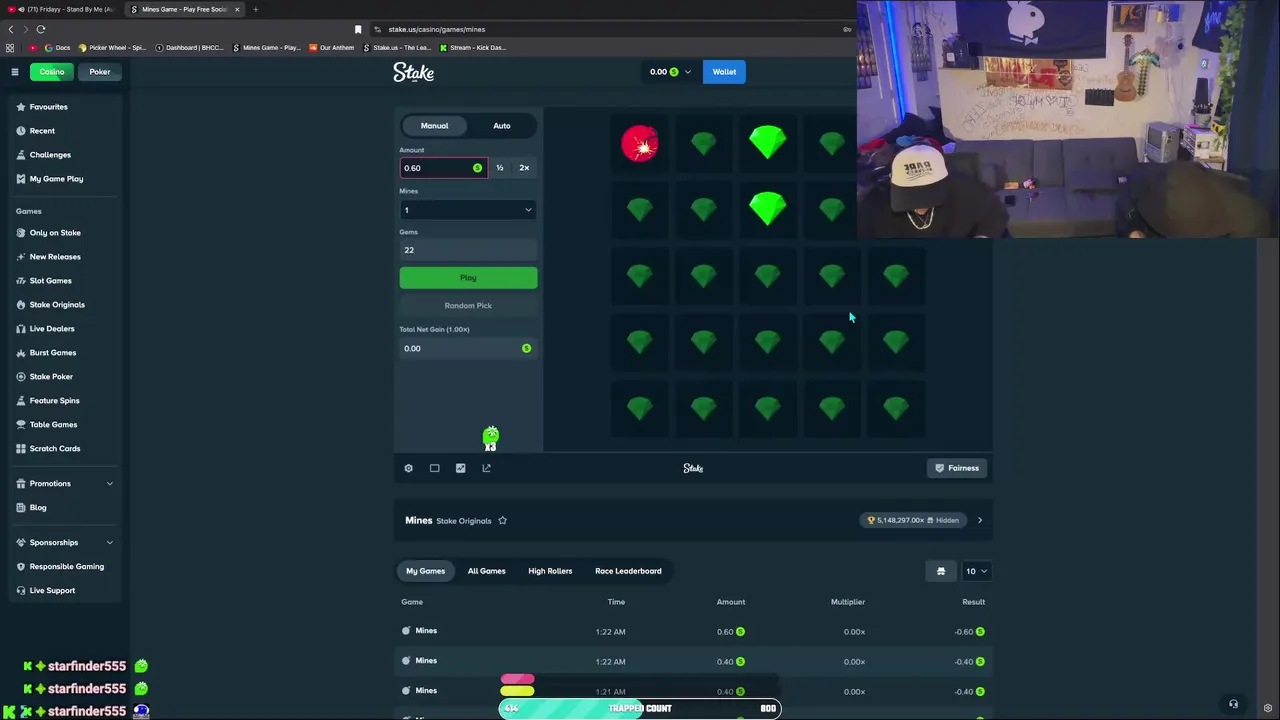Open the Mines count dropdown

click(x=468, y=210)
